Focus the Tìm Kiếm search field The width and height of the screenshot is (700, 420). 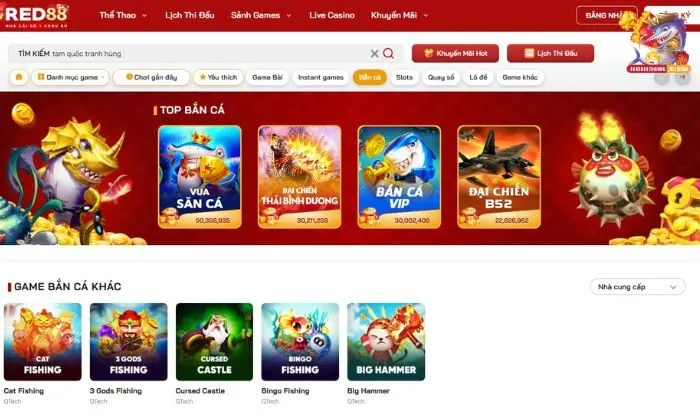[x=192, y=54]
